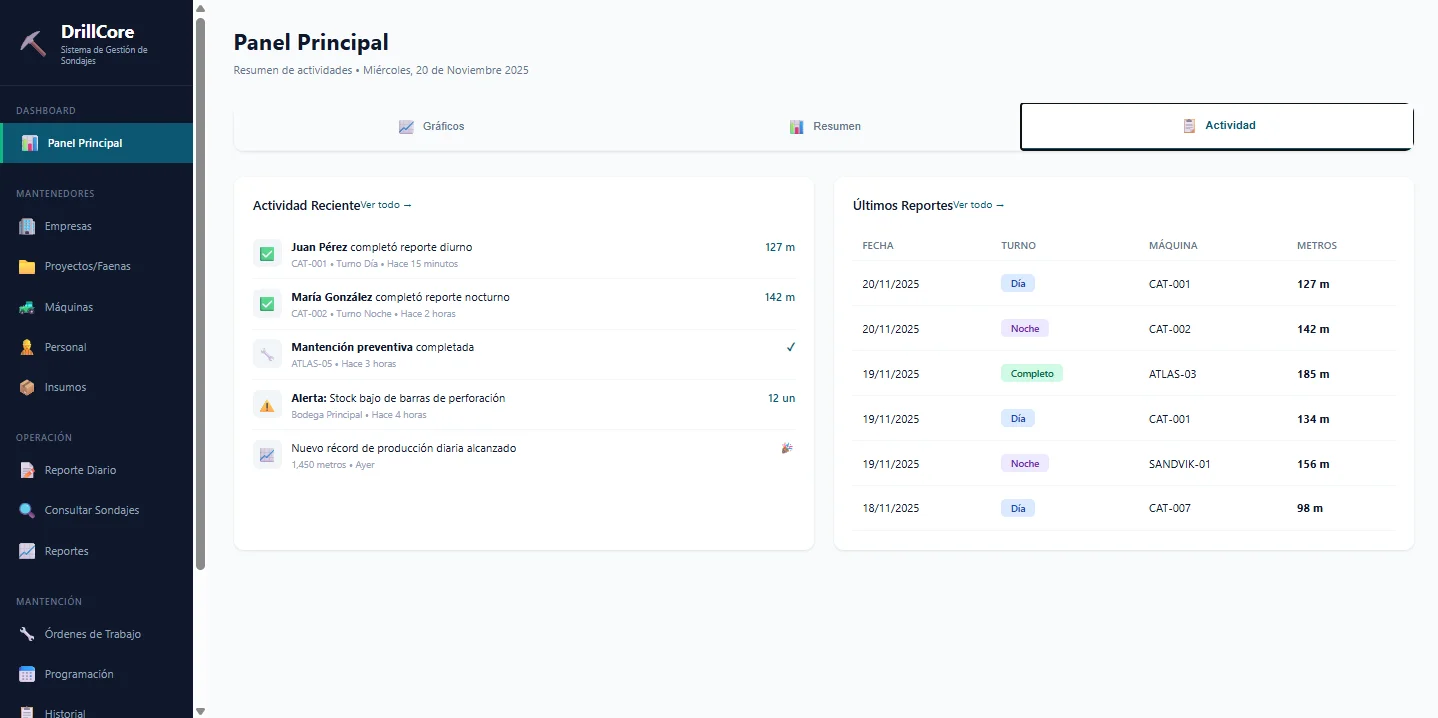Open the Resumen tab

coord(824,127)
